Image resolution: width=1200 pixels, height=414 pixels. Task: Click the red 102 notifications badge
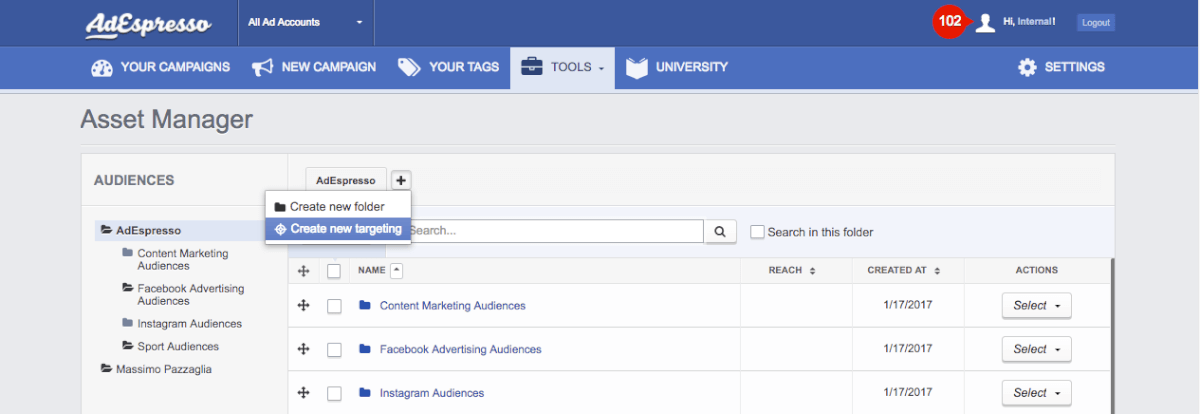[949, 22]
